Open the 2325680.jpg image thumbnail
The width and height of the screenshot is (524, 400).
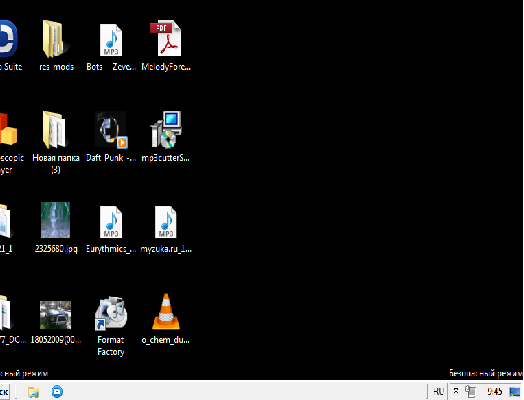click(56, 227)
